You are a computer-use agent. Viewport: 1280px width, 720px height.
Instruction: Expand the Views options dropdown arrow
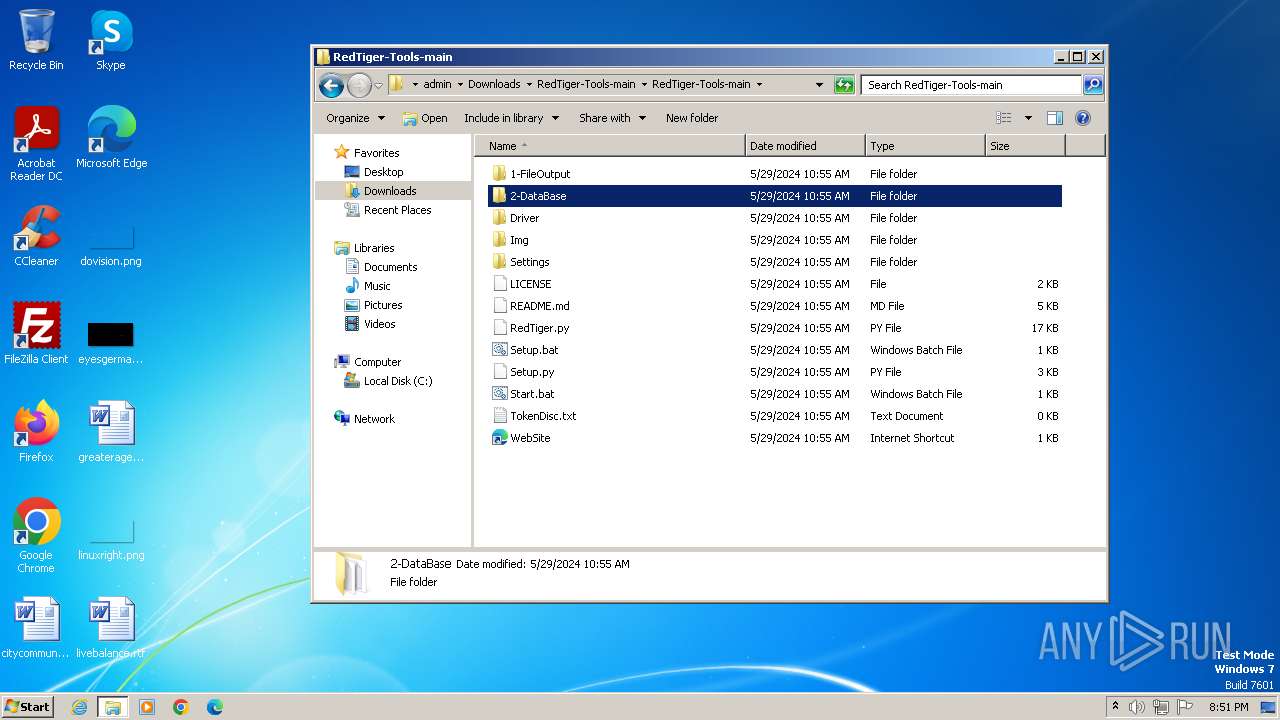pyautogui.click(x=1027, y=118)
